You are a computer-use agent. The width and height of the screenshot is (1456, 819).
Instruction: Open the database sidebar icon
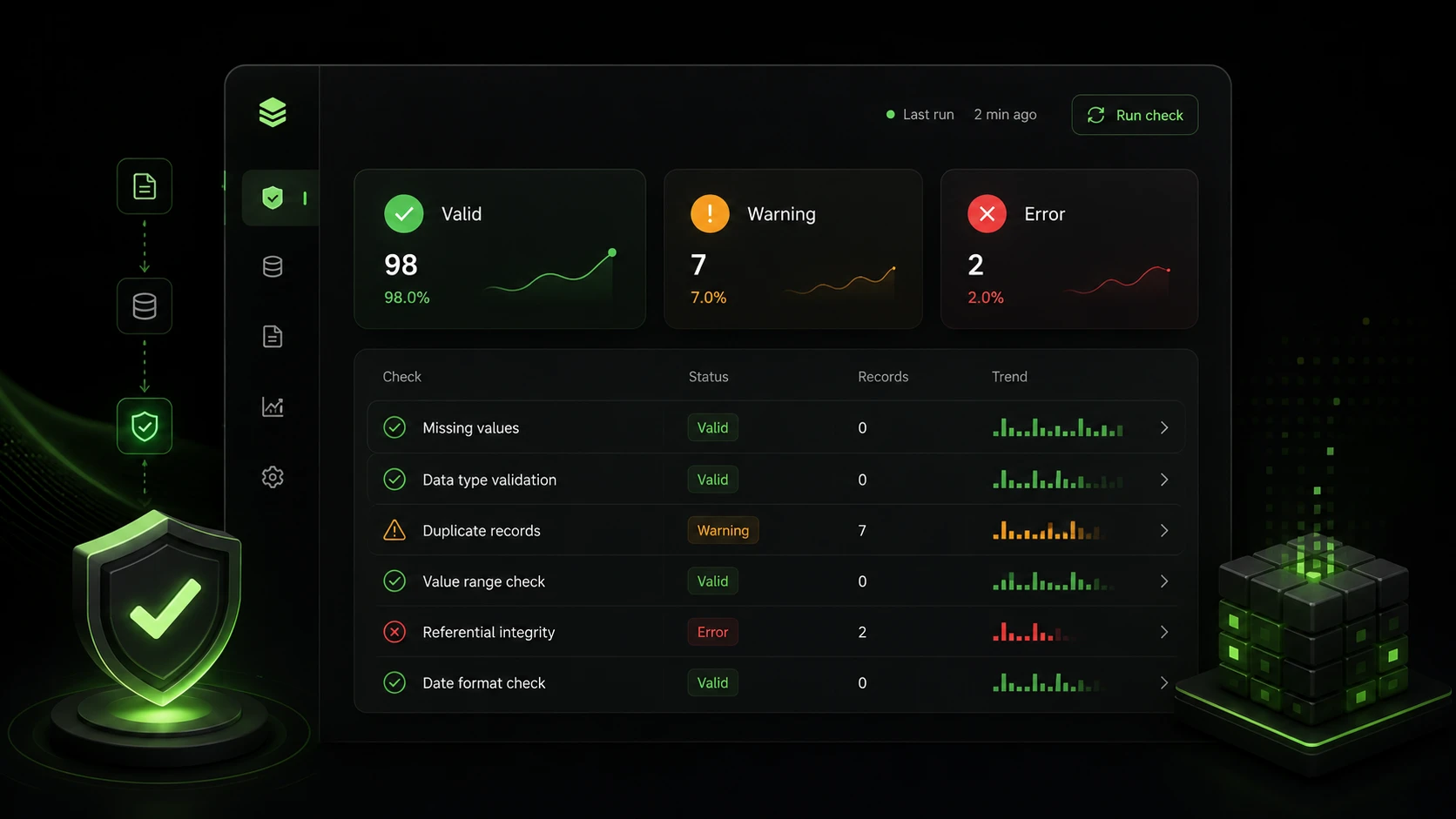click(x=273, y=266)
